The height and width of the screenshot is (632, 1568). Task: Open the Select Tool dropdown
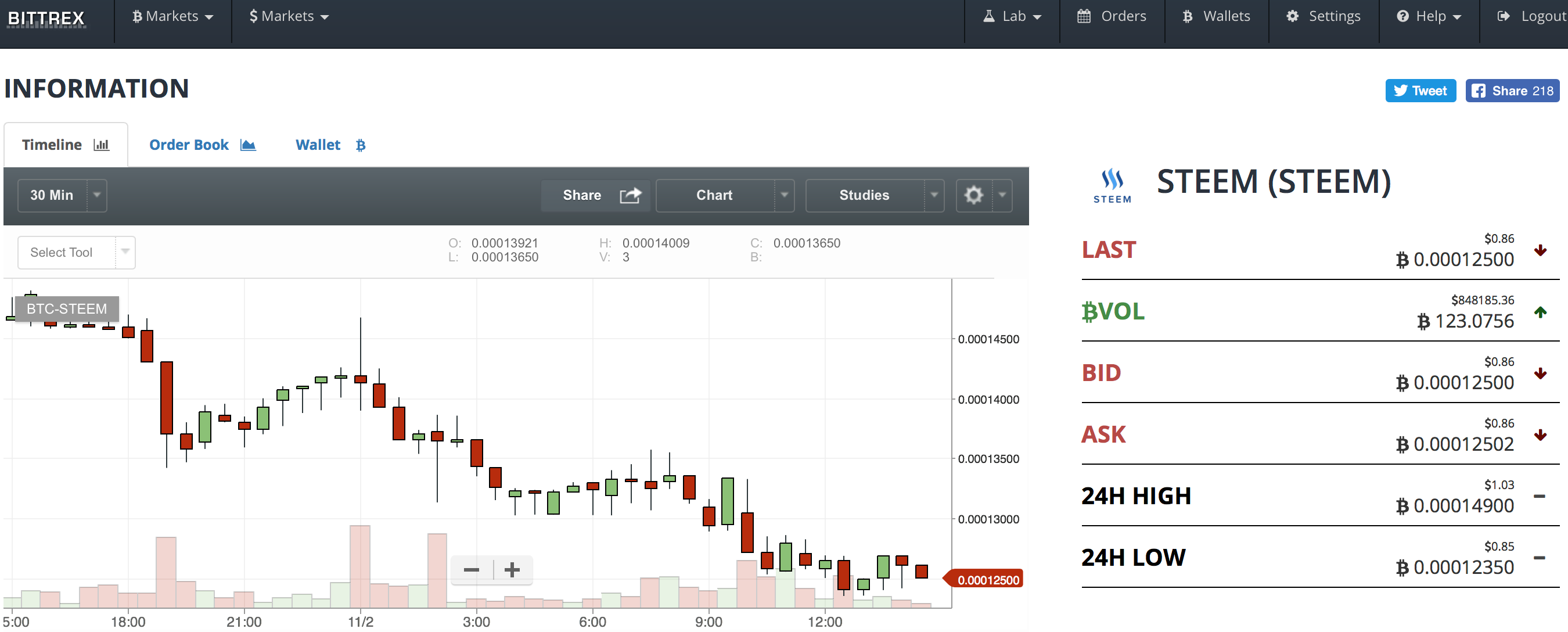77,253
